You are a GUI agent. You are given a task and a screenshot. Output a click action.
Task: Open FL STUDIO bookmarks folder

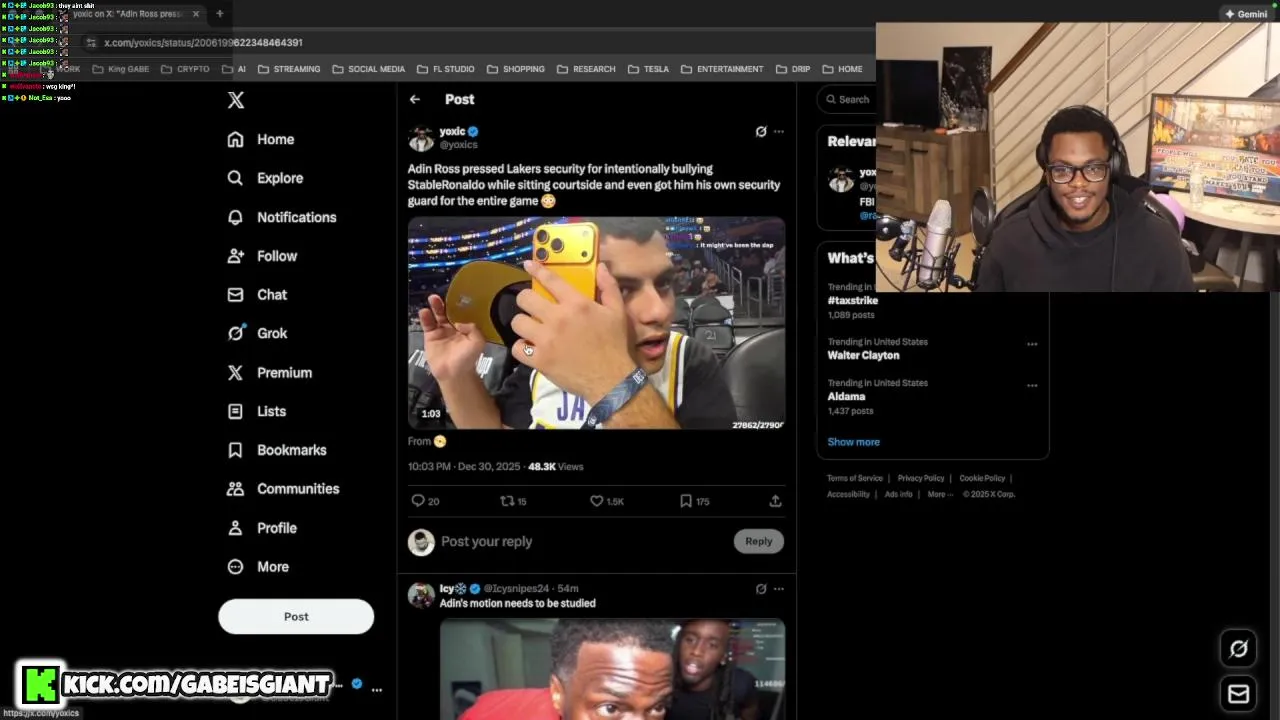[446, 69]
